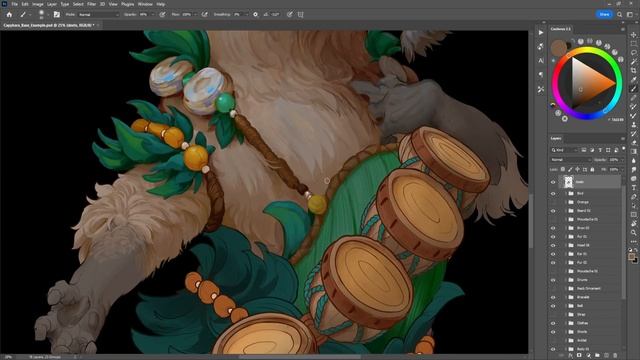The image size is (640, 360).
Task: Hide the Shorts layer group
Action: click(553, 331)
